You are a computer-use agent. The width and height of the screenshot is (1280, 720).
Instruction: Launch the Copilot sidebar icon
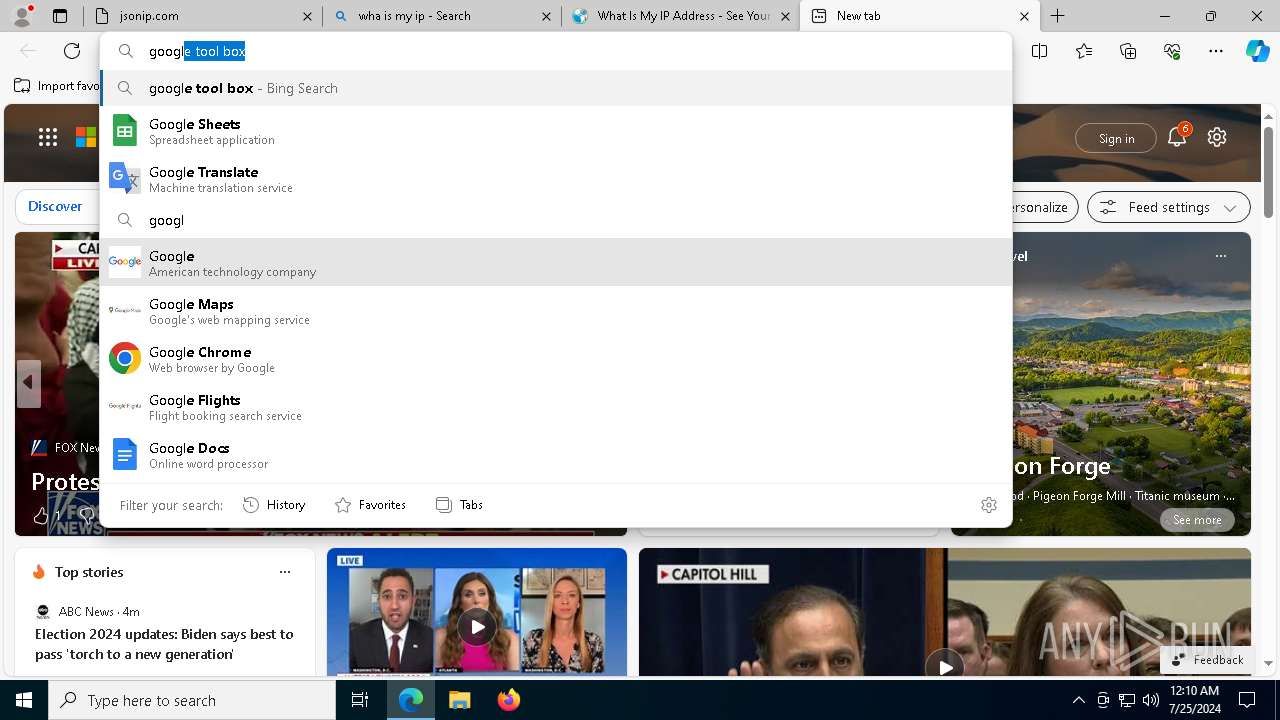tap(1257, 51)
